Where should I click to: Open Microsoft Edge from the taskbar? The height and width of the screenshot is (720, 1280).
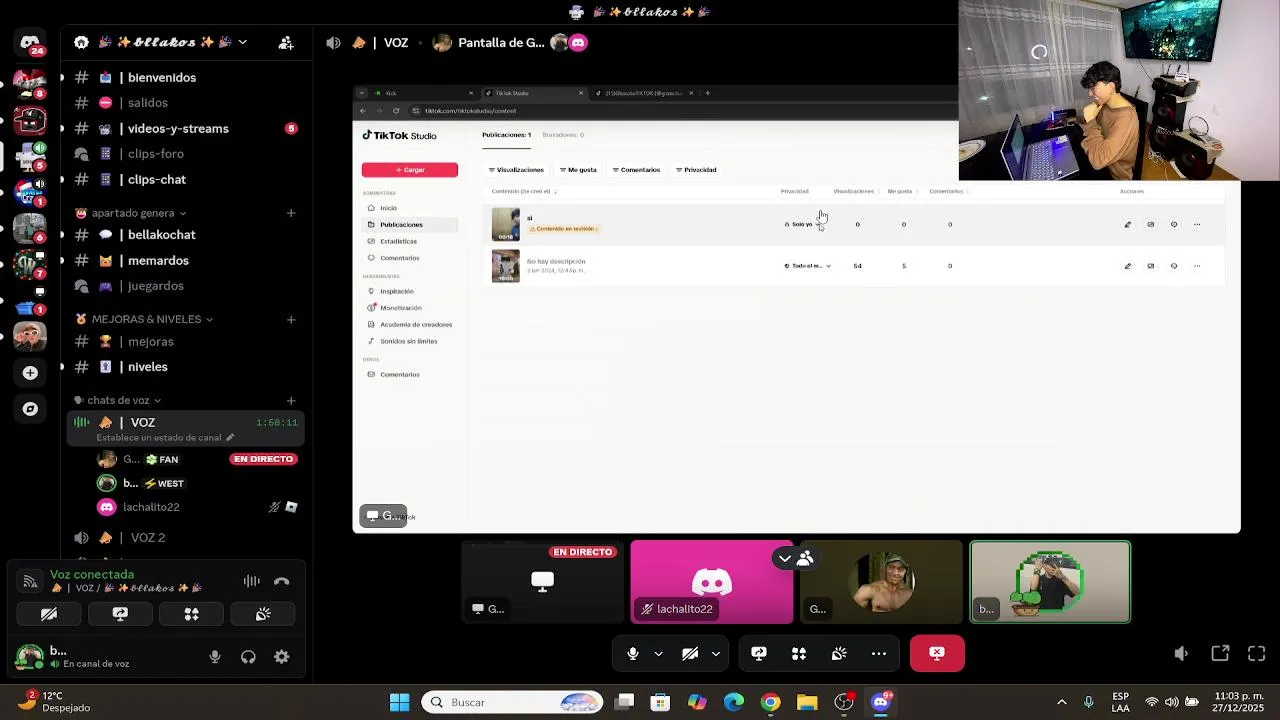click(734, 702)
